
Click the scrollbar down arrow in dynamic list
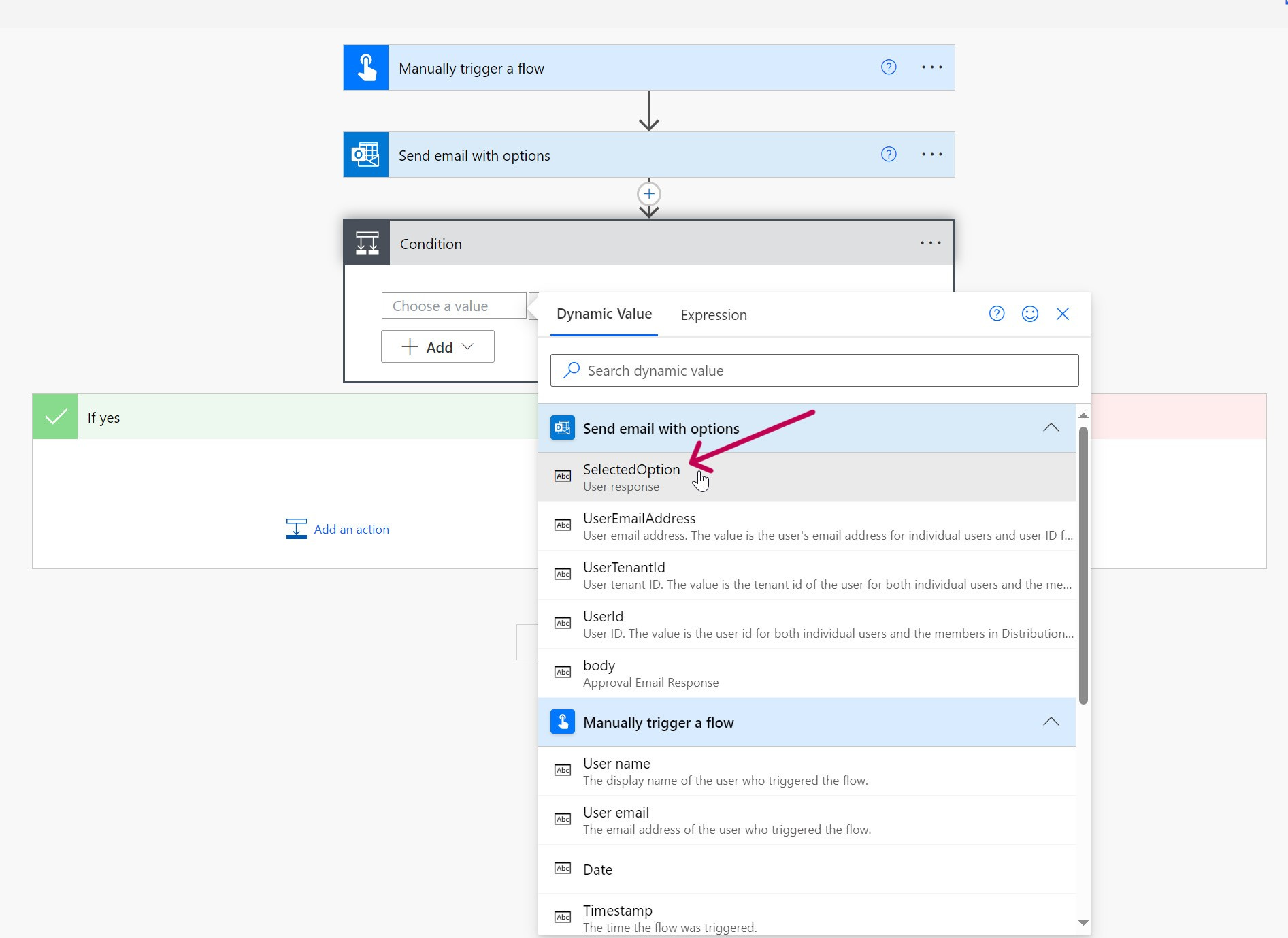click(x=1084, y=923)
